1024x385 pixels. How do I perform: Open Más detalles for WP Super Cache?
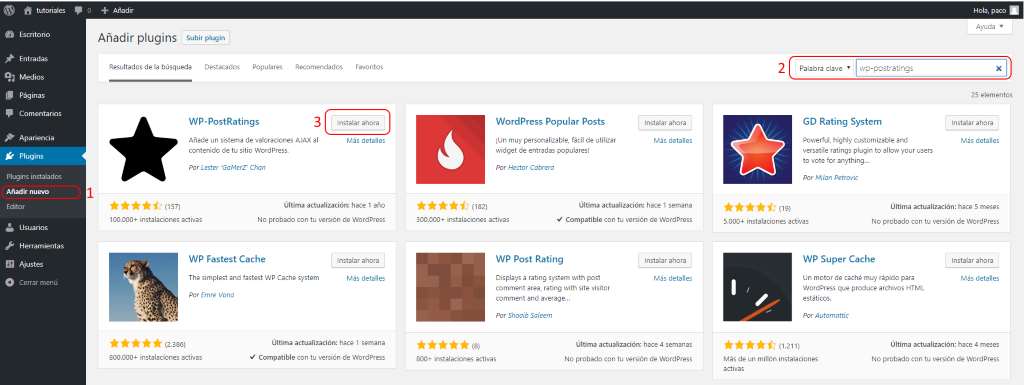click(x=980, y=278)
